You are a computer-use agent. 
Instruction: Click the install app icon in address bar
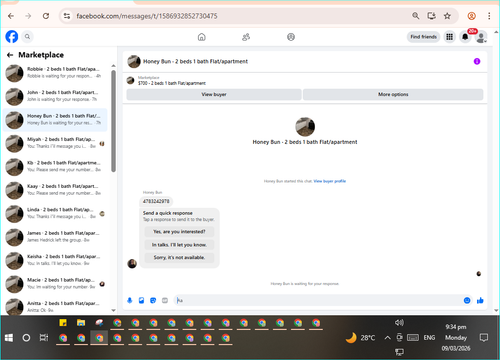pos(431,16)
